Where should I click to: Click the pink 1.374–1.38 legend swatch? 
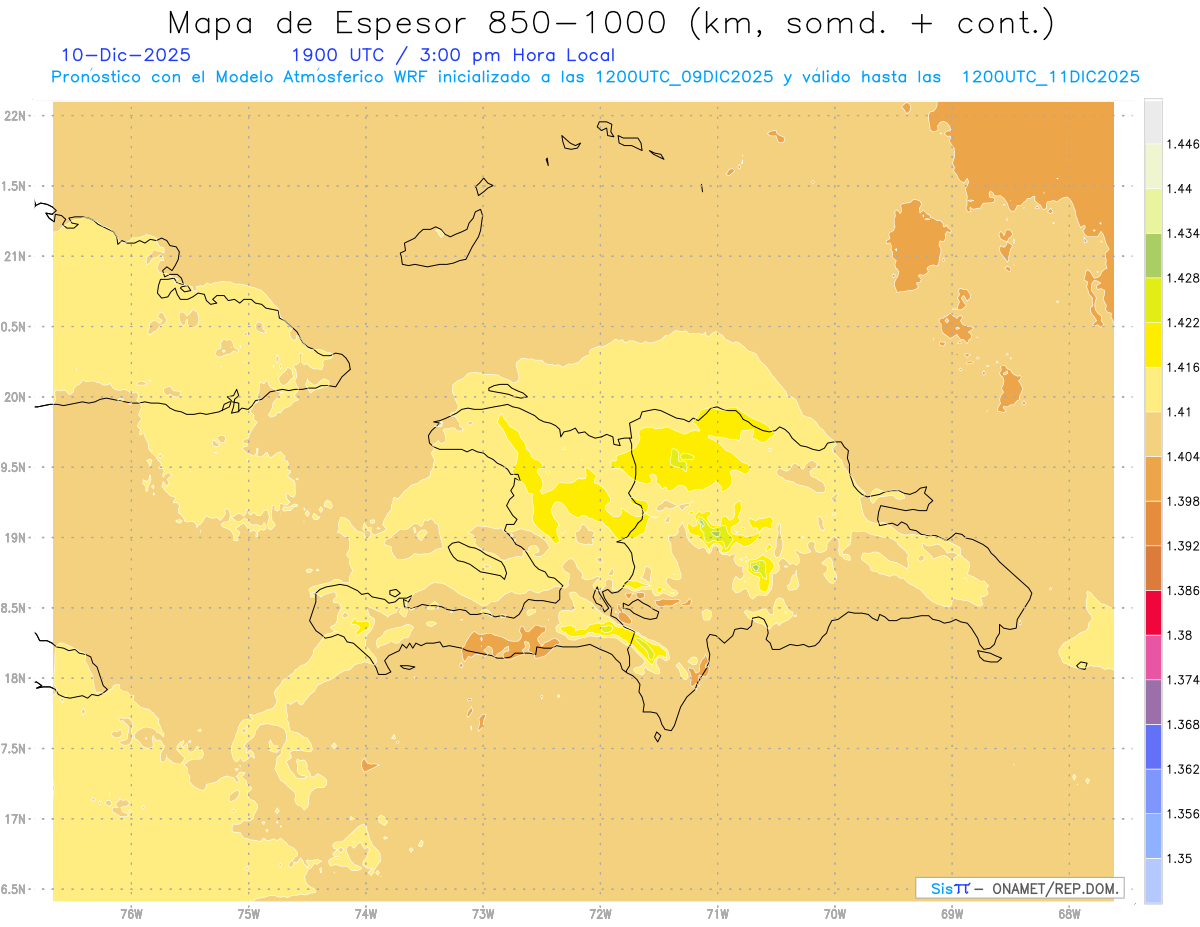(1153, 657)
